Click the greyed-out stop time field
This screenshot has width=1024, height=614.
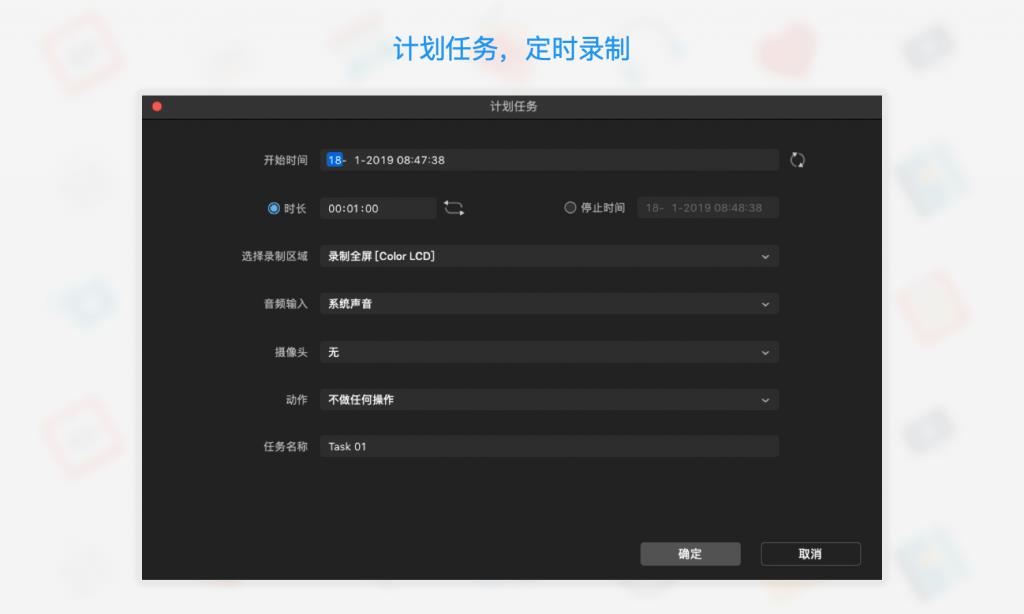click(707, 208)
